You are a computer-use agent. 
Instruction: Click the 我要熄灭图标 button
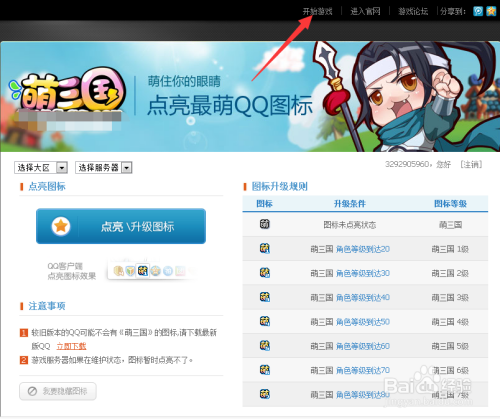[58, 391]
